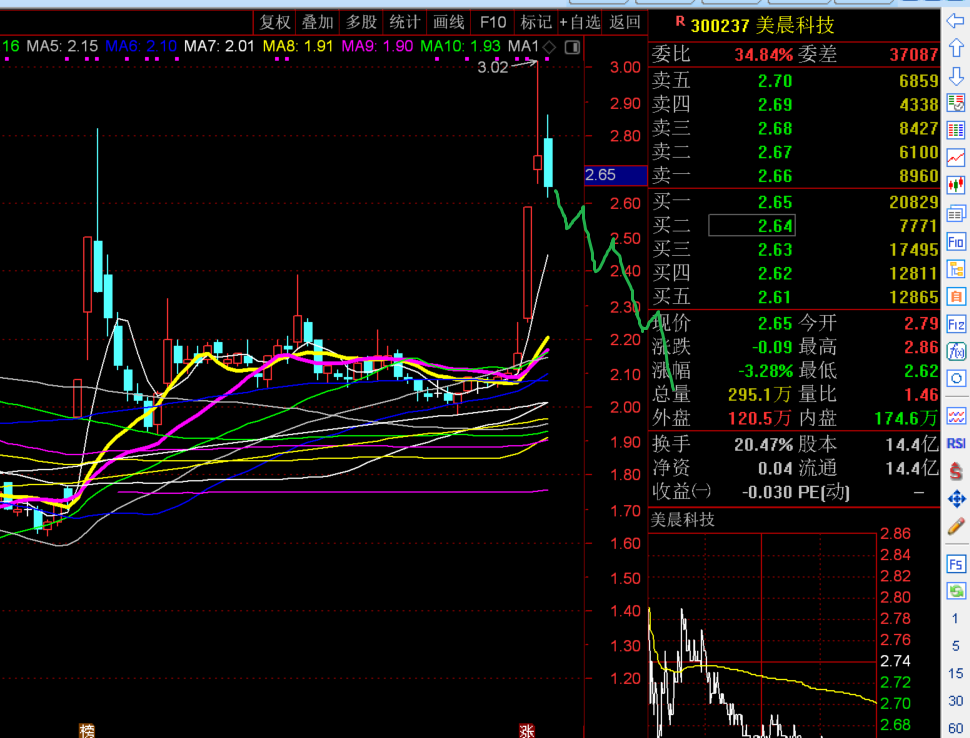Click the 美晨科技 intraday chart title
This screenshot has height=738, width=970.
[682, 520]
